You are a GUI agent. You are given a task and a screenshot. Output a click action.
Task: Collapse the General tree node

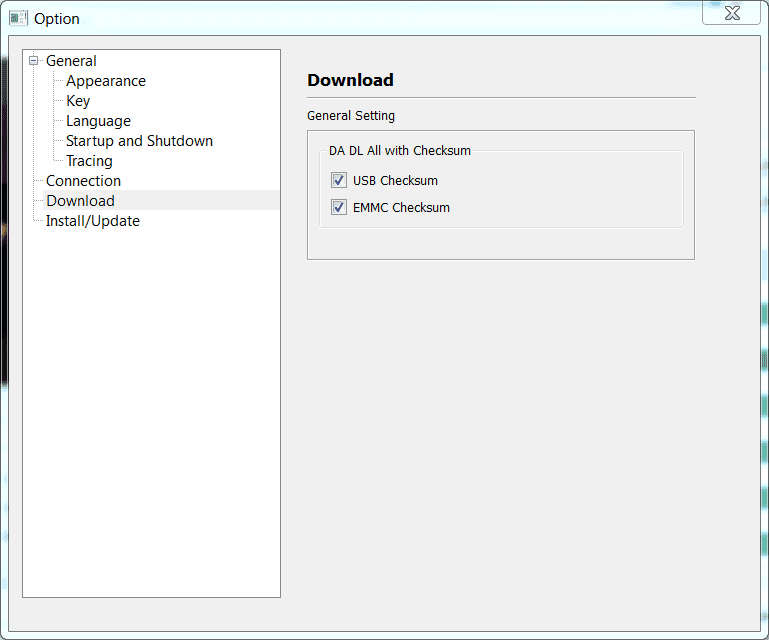pyautogui.click(x=33, y=61)
